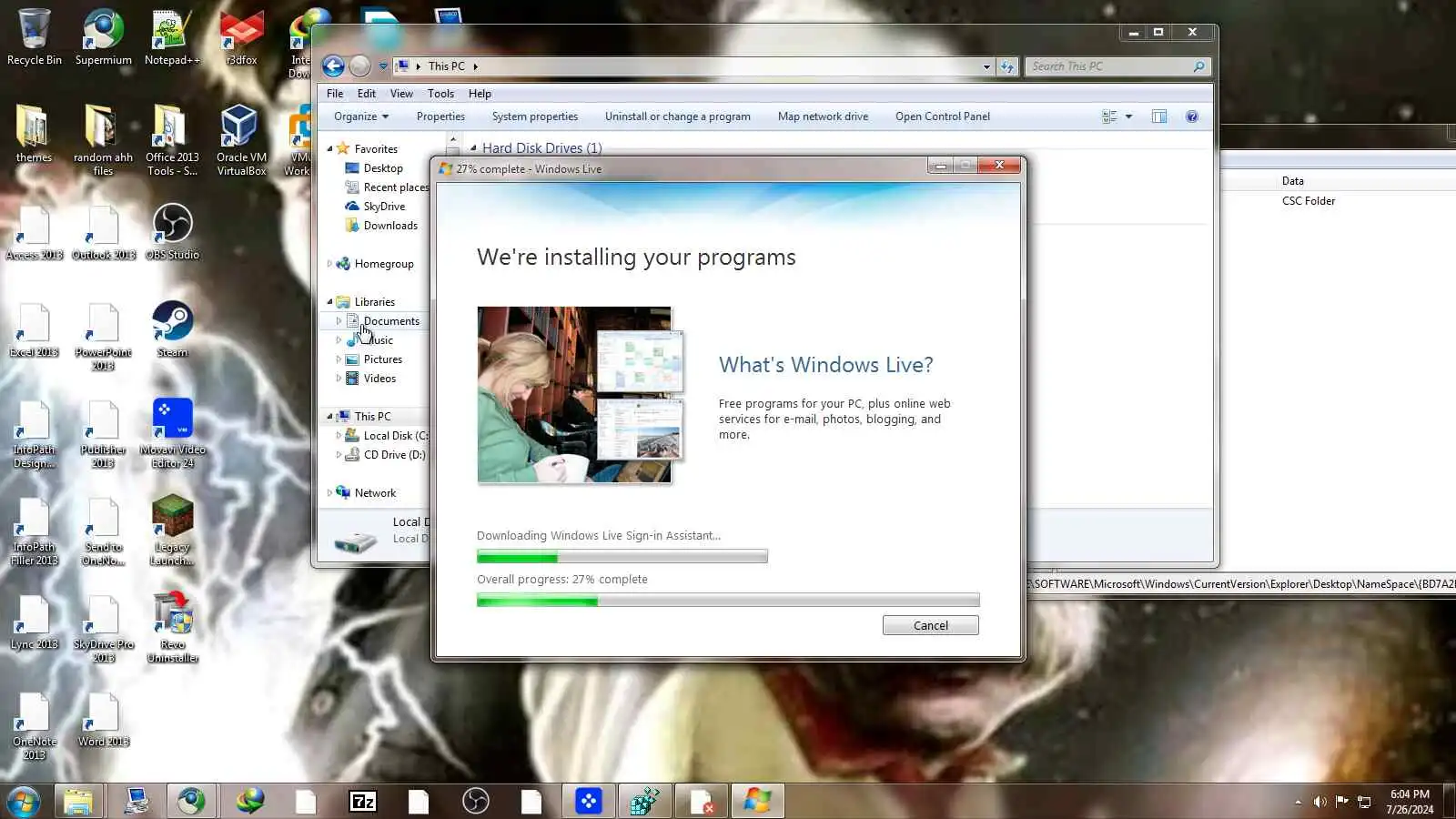Click Properties in Explorer toolbar
1456x819 pixels.
point(440,116)
